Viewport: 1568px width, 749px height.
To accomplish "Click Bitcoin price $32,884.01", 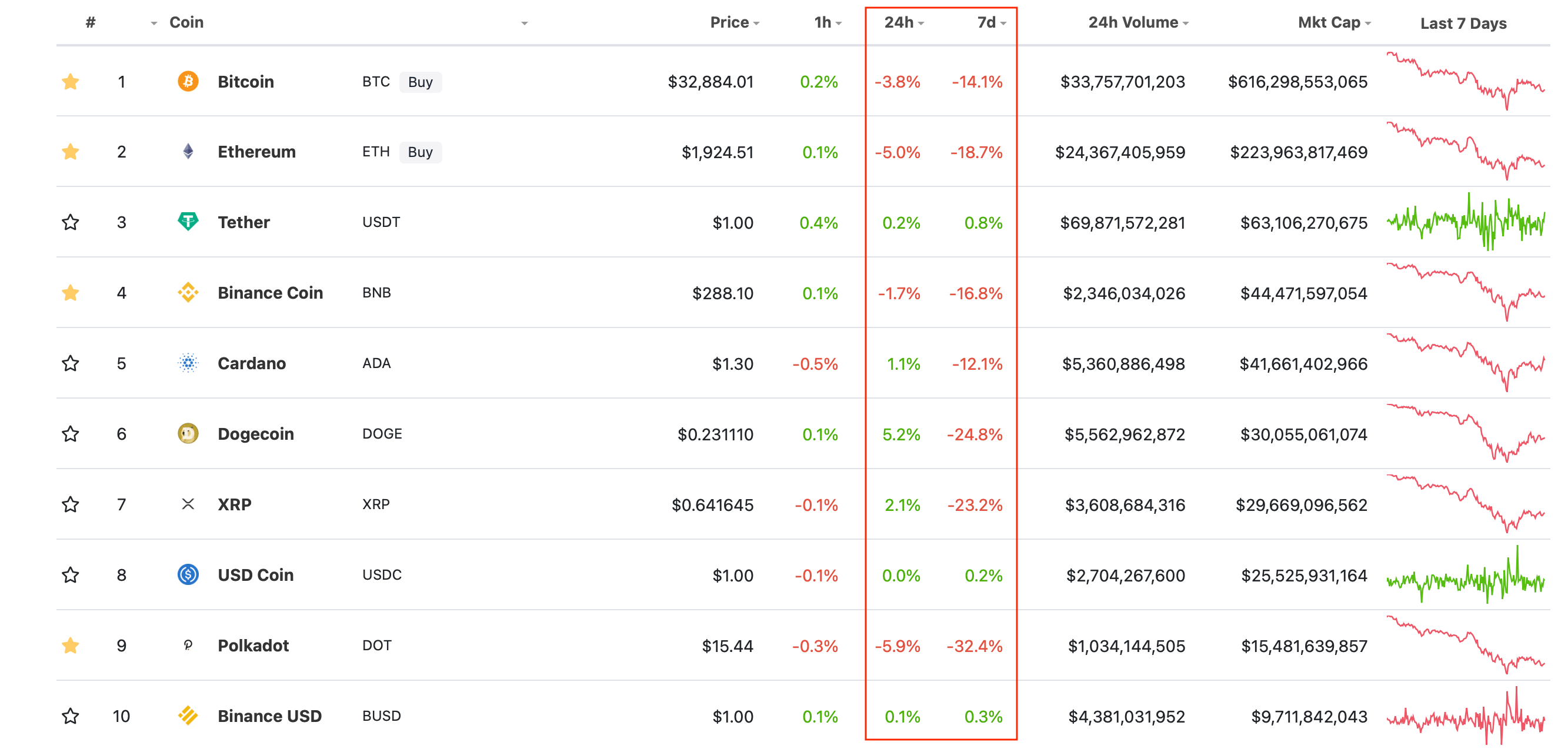I will [x=710, y=82].
